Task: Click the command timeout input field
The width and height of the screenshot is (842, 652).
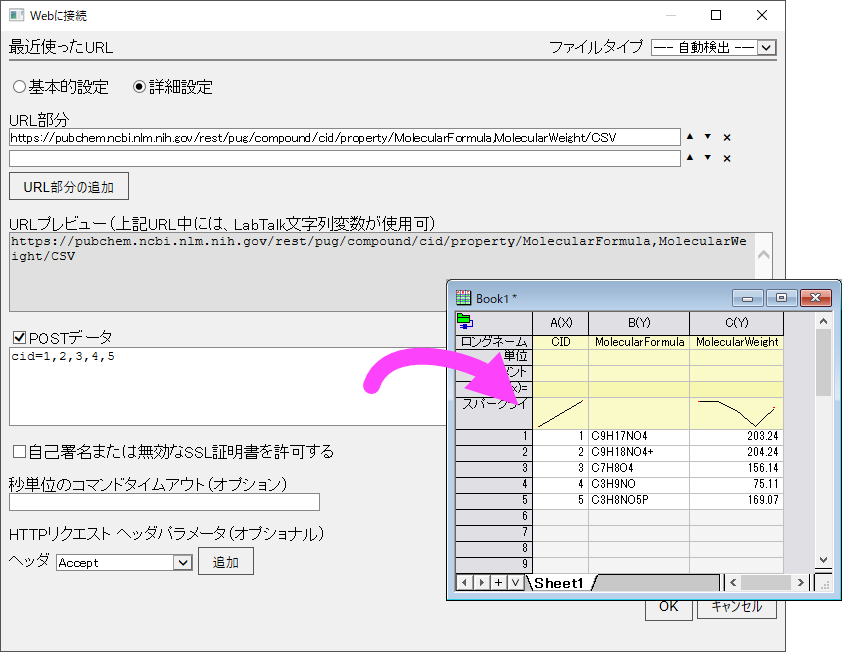Action: (x=164, y=502)
